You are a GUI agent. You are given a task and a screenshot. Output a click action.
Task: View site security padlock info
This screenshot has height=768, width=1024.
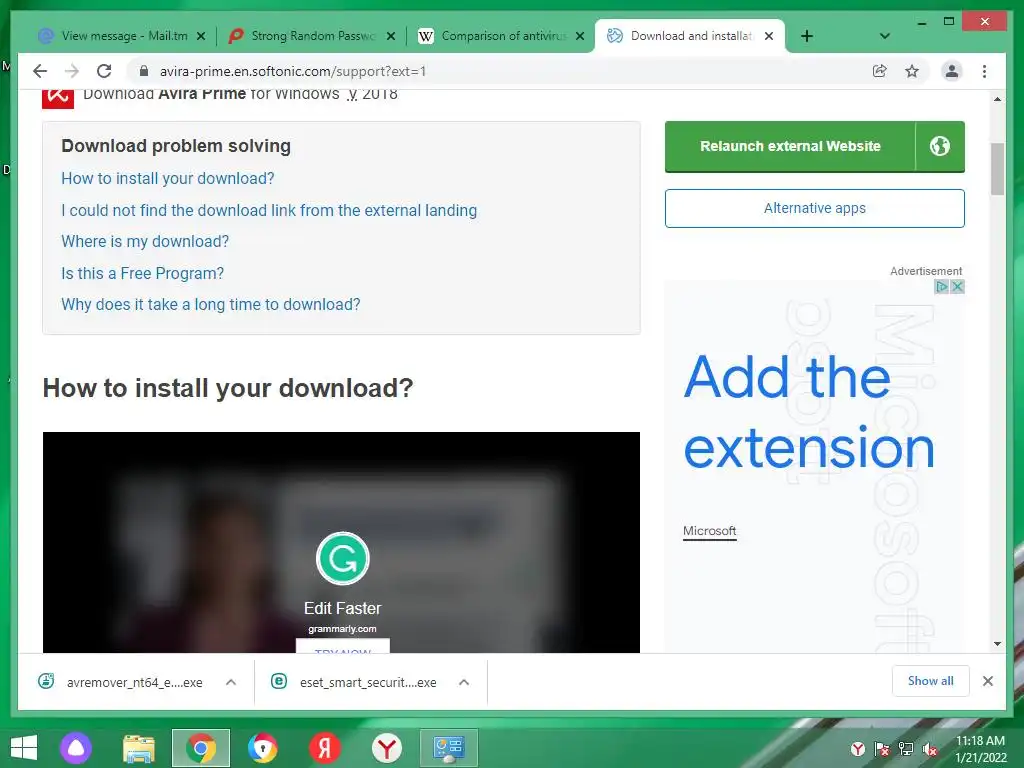(144, 71)
